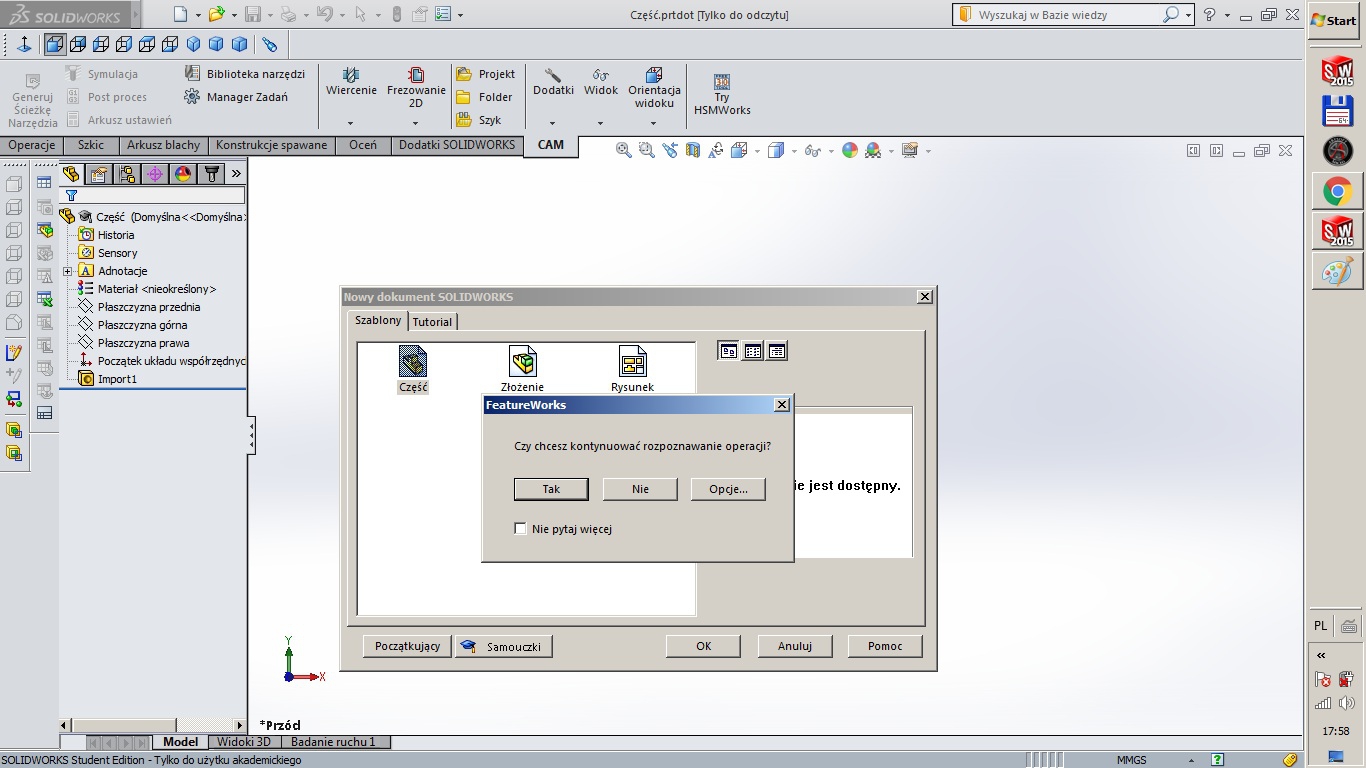Select the ConfigurationManager tab icon
1366x768 pixels.
click(127, 174)
